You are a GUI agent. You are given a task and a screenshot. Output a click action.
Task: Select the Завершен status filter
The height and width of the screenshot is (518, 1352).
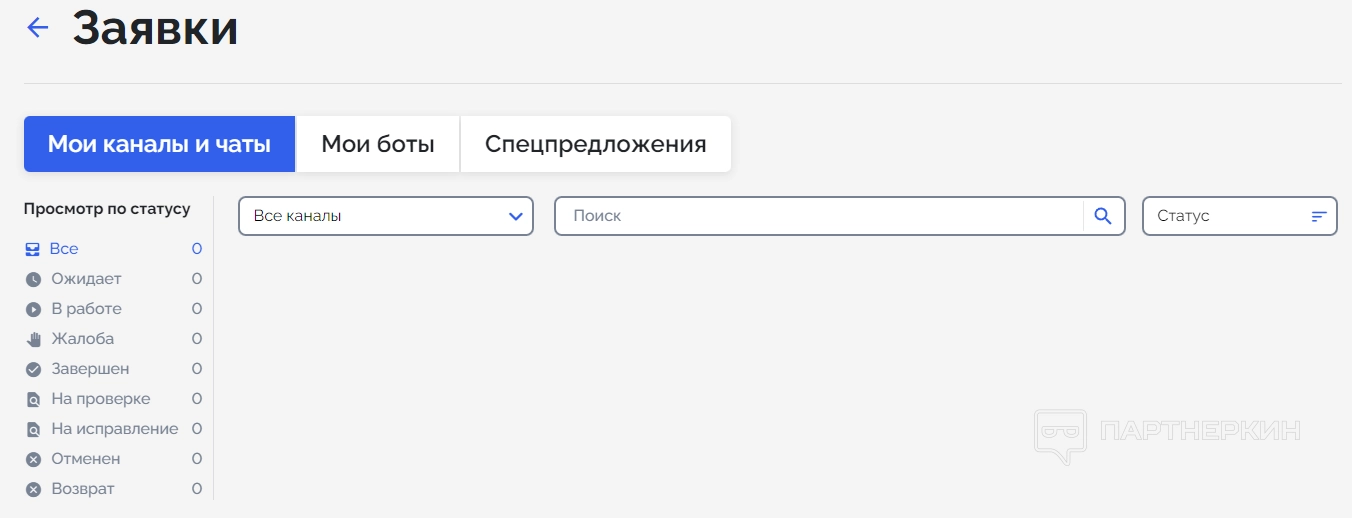click(90, 369)
